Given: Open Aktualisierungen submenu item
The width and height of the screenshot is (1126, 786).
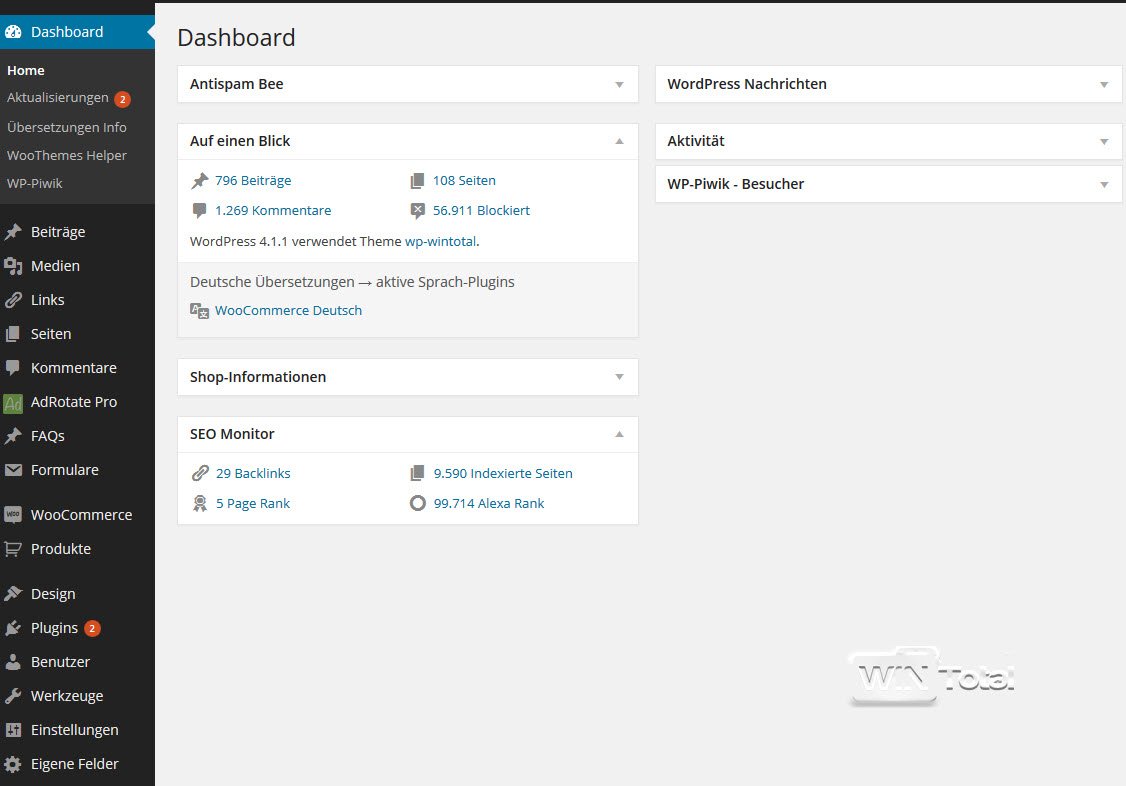Looking at the screenshot, I should tap(58, 98).
